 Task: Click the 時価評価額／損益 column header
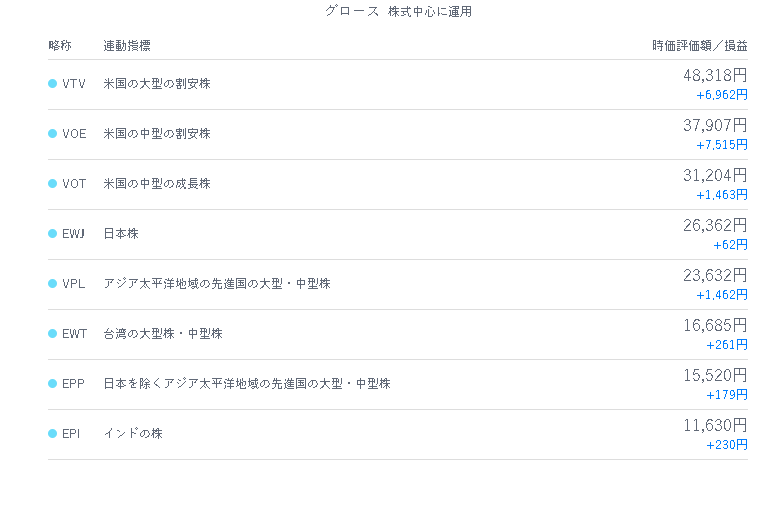(699, 46)
